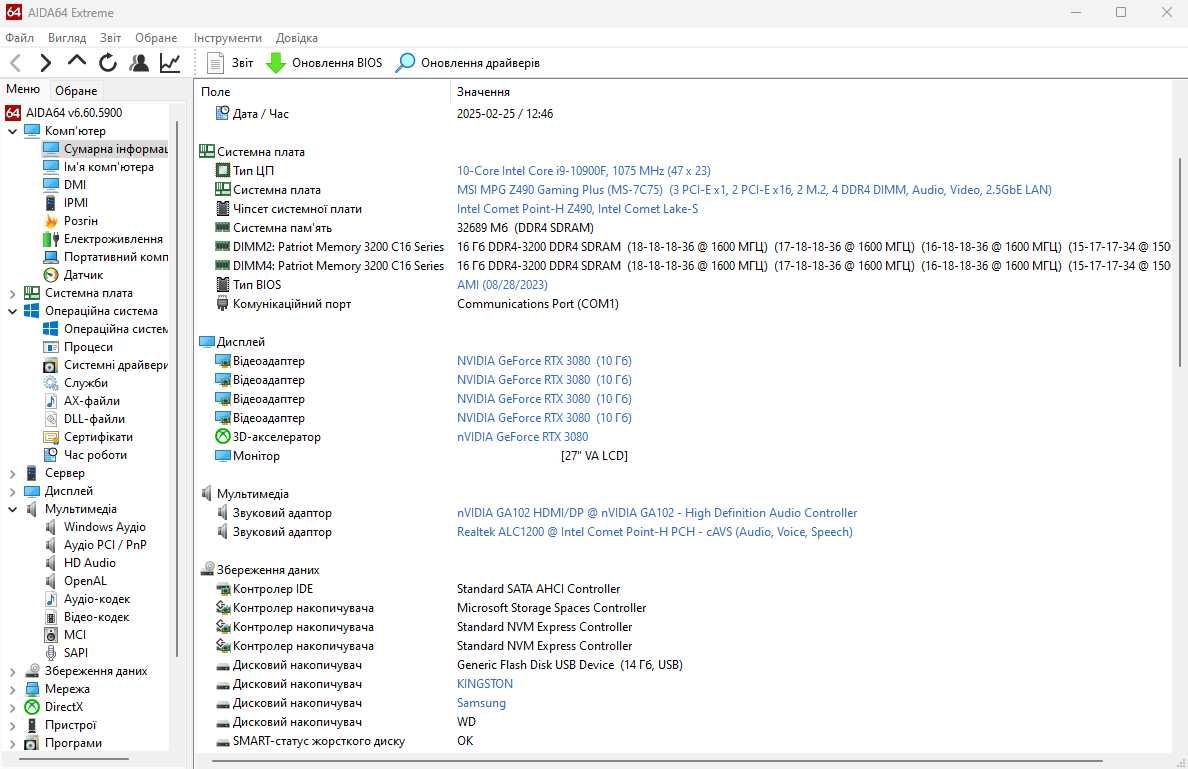Image resolution: width=1188 pixels, height=769 pixels.
Task: Click the refresh toolbar icon
Action: tap(108, 63)
